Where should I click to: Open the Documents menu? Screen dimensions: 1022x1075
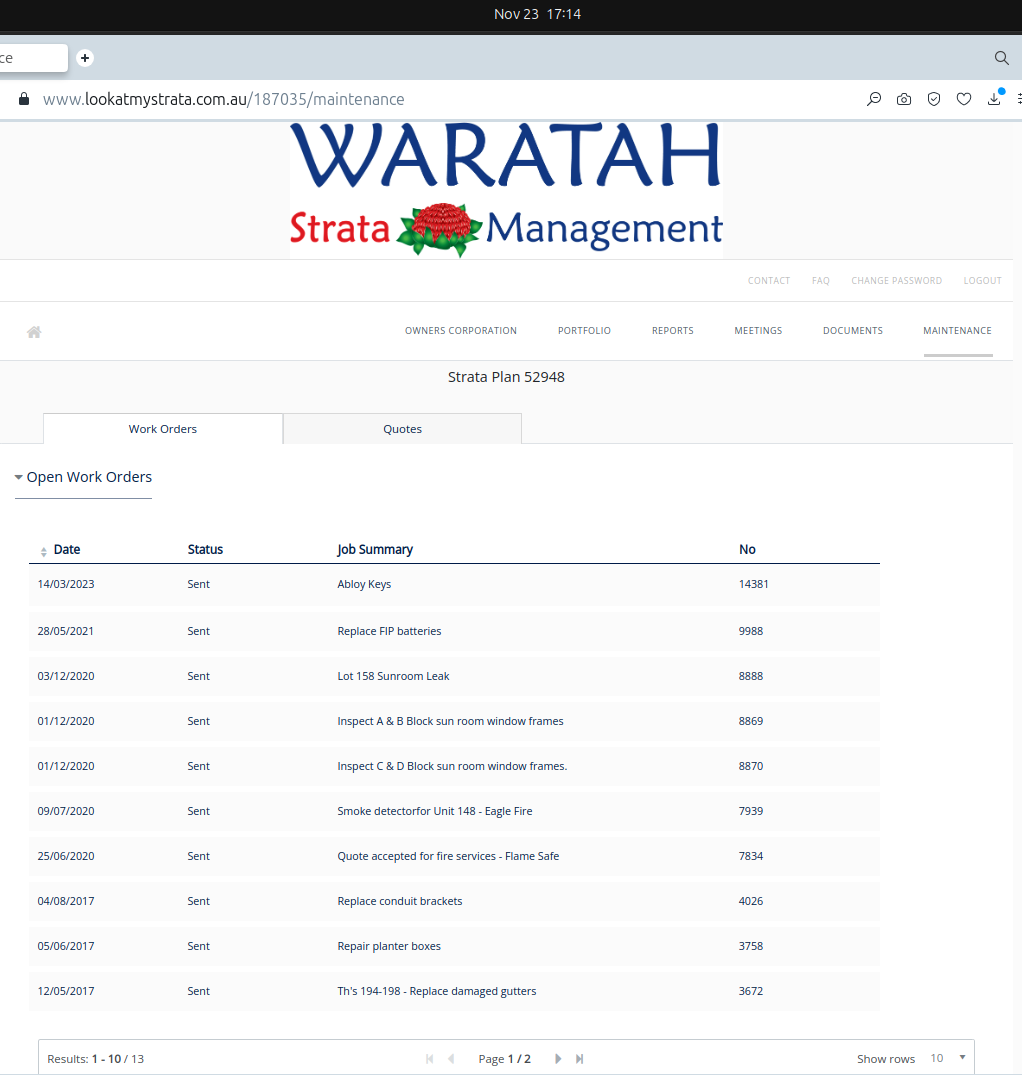coord(853,330)
